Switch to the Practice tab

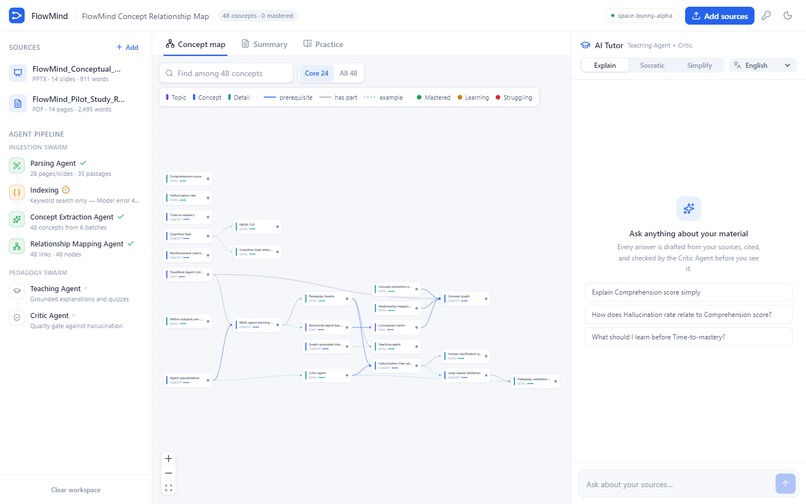tap(323, 44)
